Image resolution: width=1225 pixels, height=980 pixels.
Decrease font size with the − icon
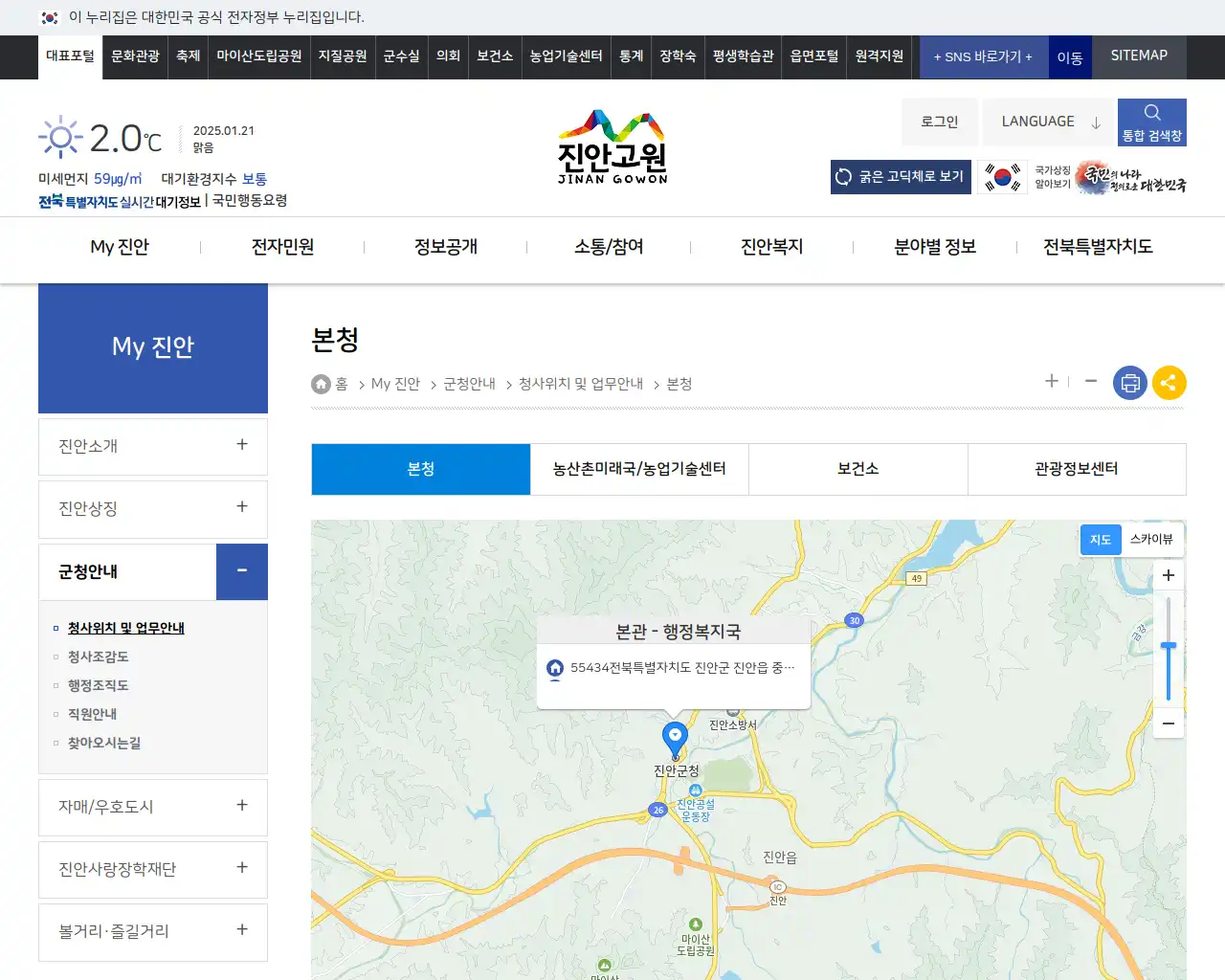point(1090,381)
